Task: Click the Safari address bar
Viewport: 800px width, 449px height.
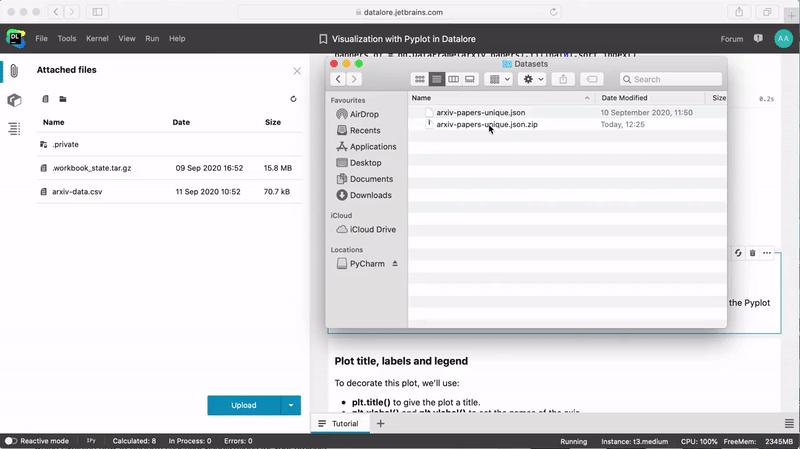Action: [x=399, y=12]
